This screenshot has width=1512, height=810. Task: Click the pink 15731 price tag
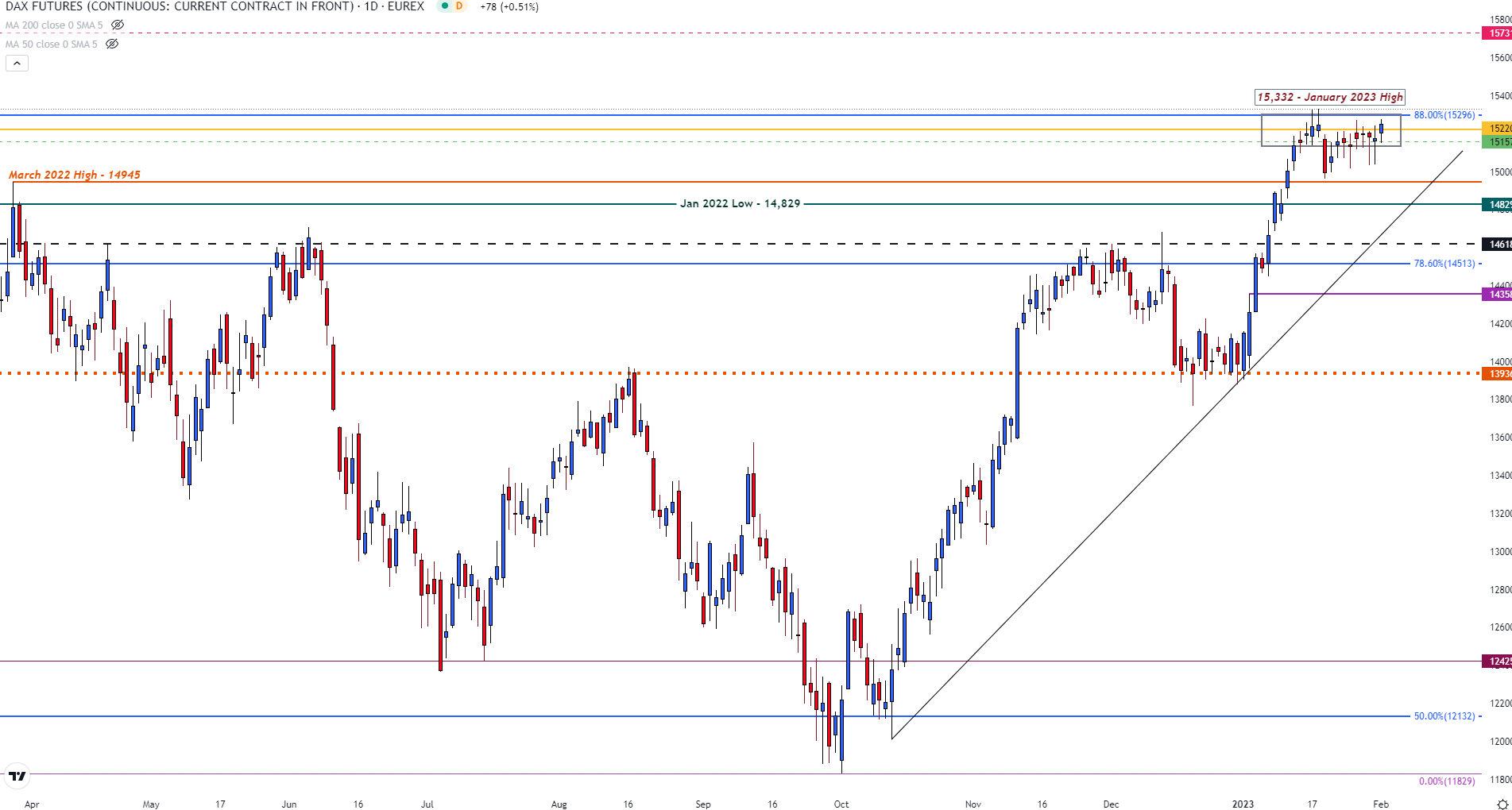click(1498, 33)
